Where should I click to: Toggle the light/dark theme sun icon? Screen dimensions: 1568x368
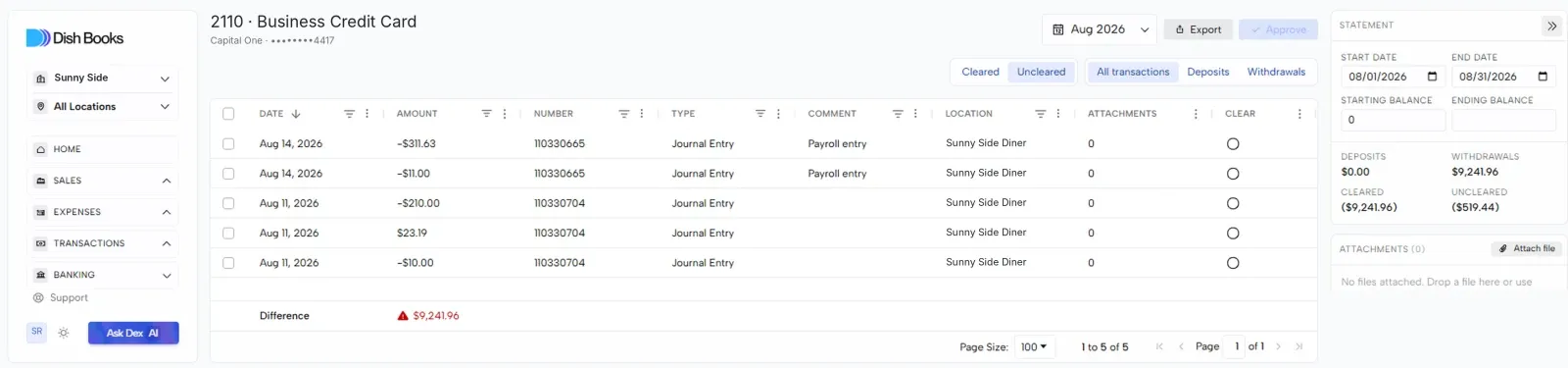point(64,333)
